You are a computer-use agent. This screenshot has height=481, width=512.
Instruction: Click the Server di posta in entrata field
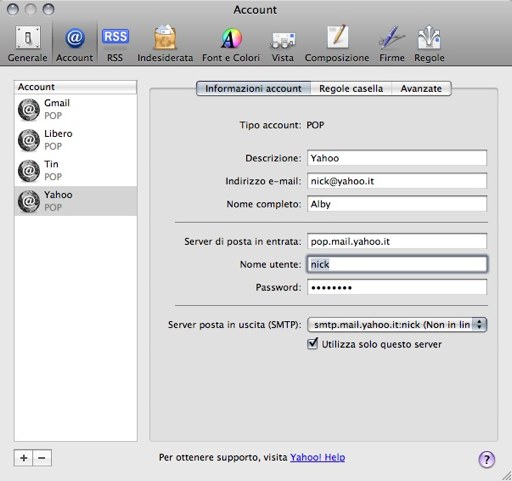[x=397, y=241]
